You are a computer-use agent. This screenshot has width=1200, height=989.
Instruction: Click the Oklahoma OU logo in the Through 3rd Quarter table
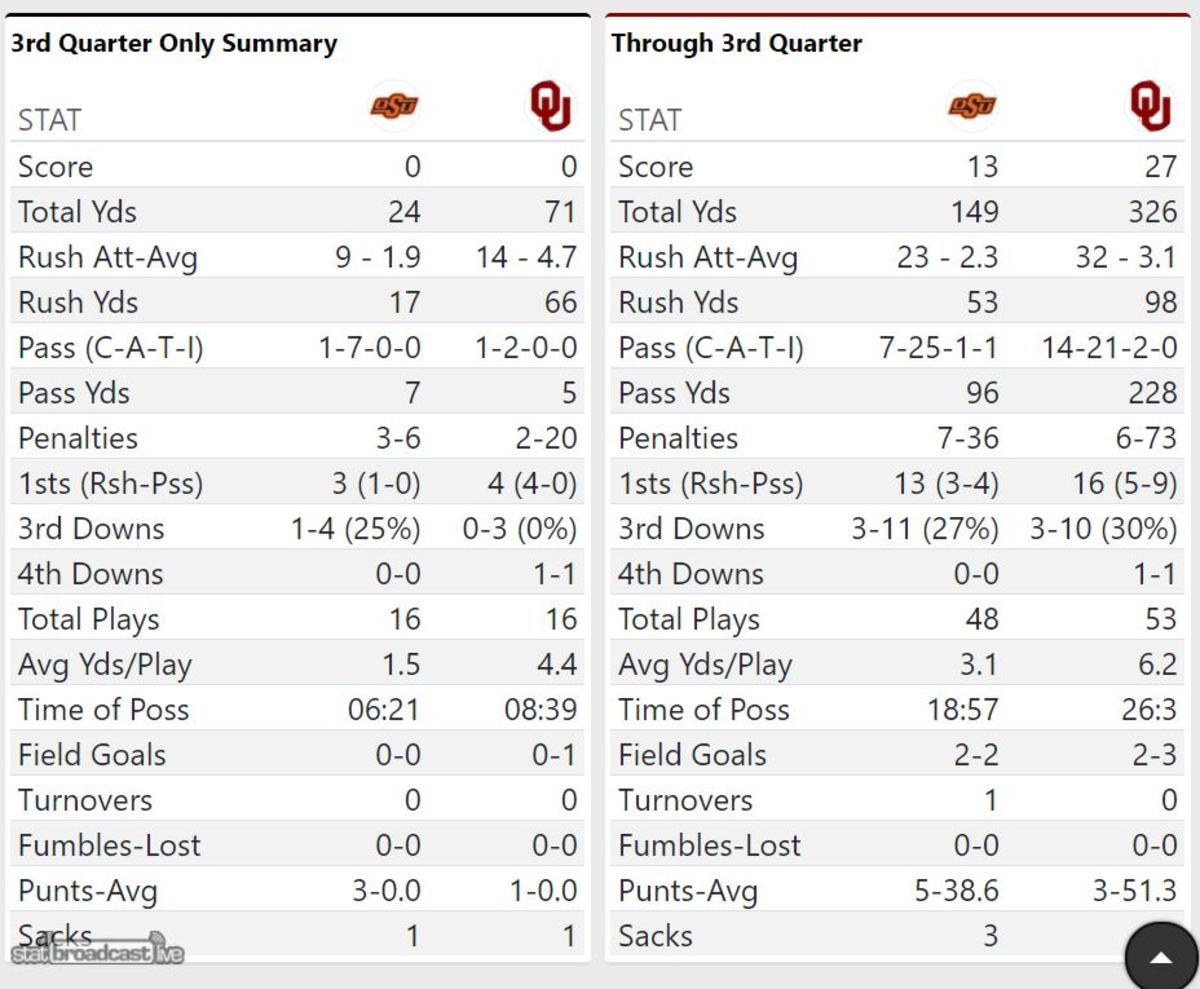(x=1150, y=106)
